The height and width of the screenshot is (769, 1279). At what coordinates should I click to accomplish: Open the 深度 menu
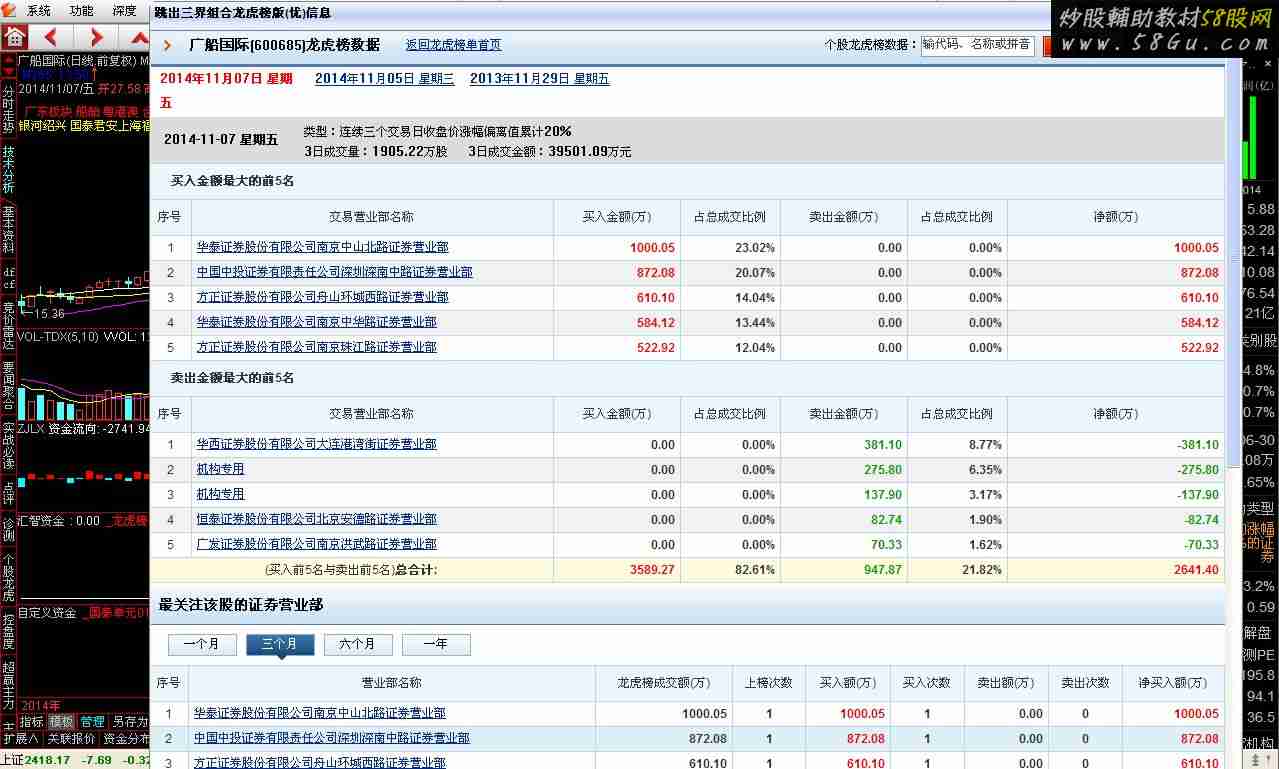124,11
